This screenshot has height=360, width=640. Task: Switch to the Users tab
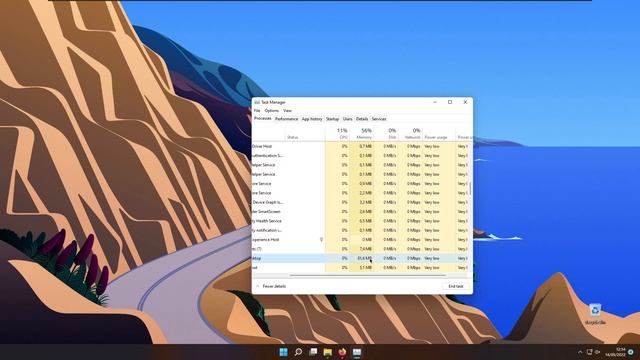347,119
